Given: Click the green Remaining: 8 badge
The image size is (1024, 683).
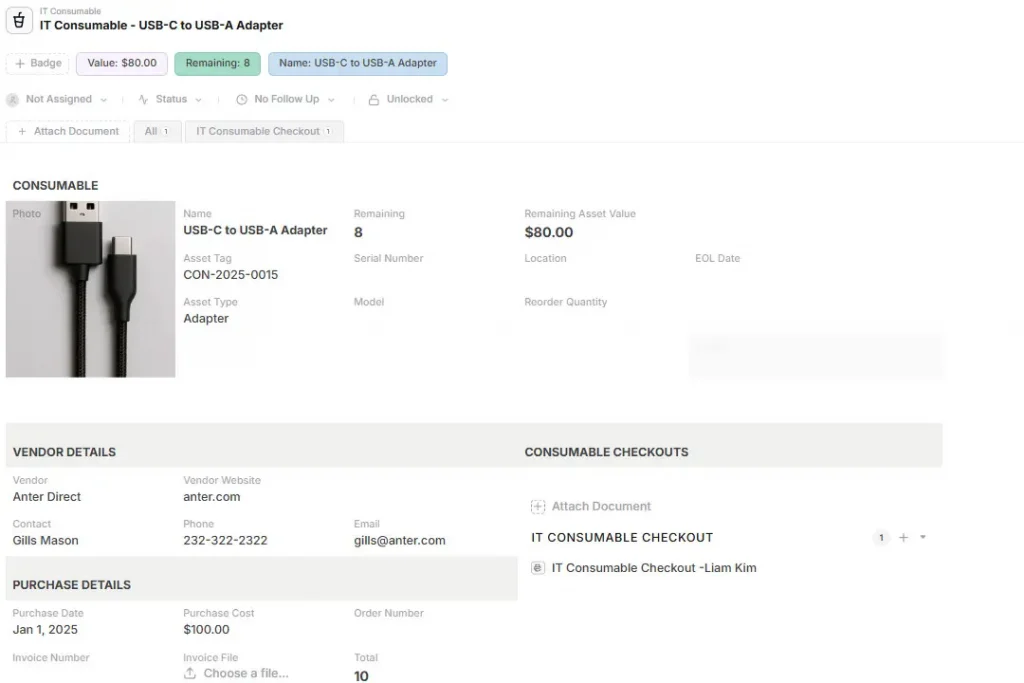Looking at the screenshot, I should pyautogui.click(x=217, y=63).
